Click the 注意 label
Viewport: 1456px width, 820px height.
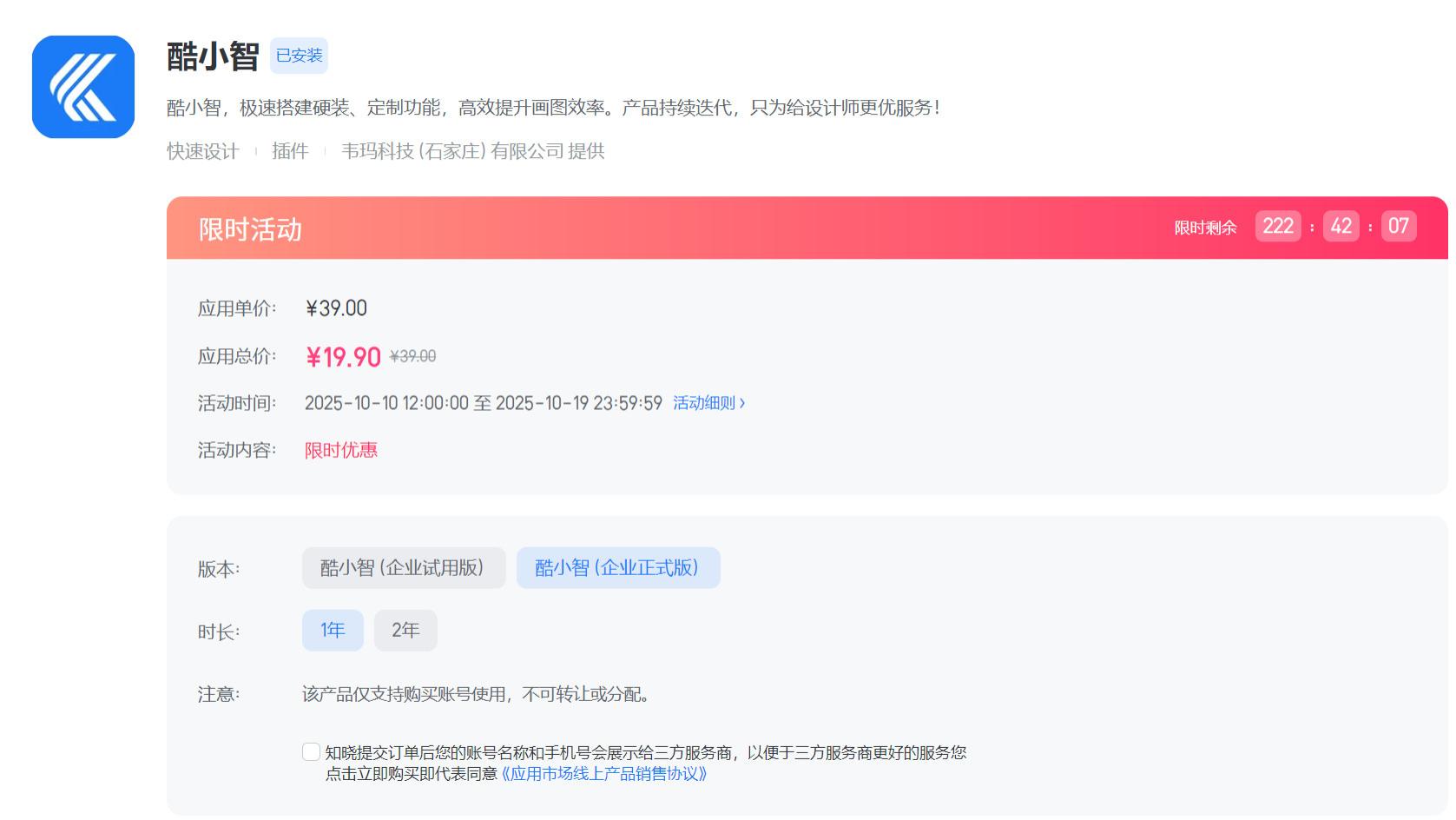point(219,694)
